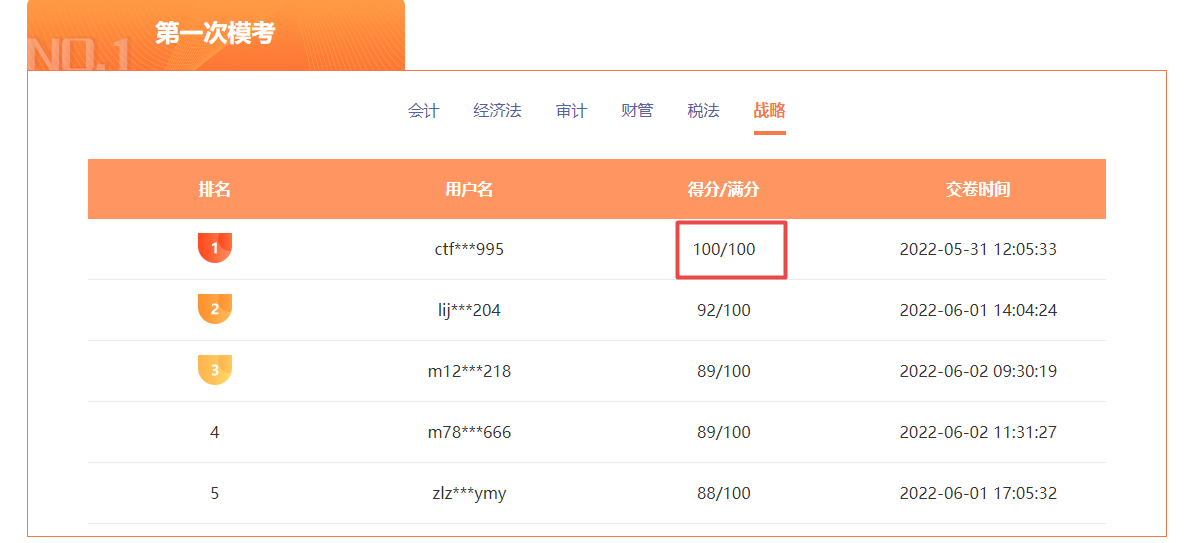
Task: Select the 审计 tab
Action: pyautogui.click(x=571, y=111)
